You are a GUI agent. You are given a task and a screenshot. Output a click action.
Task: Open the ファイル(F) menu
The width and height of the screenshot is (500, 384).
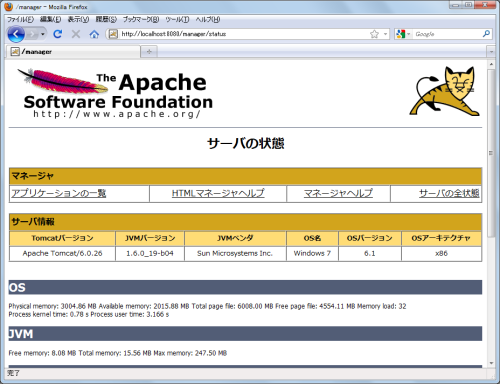click(20, 19)
